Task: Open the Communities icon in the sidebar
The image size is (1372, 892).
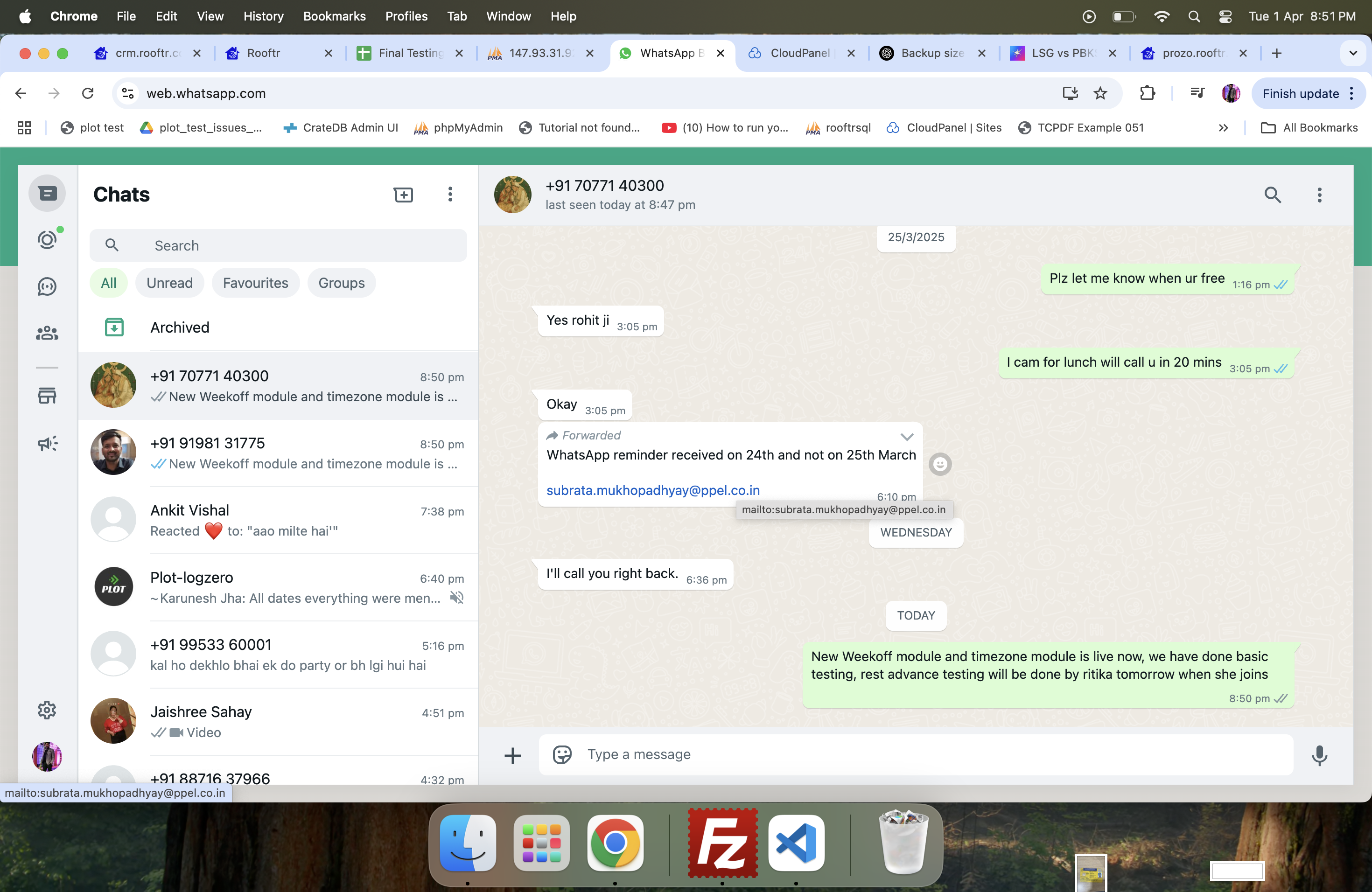Action: [47, 333]
